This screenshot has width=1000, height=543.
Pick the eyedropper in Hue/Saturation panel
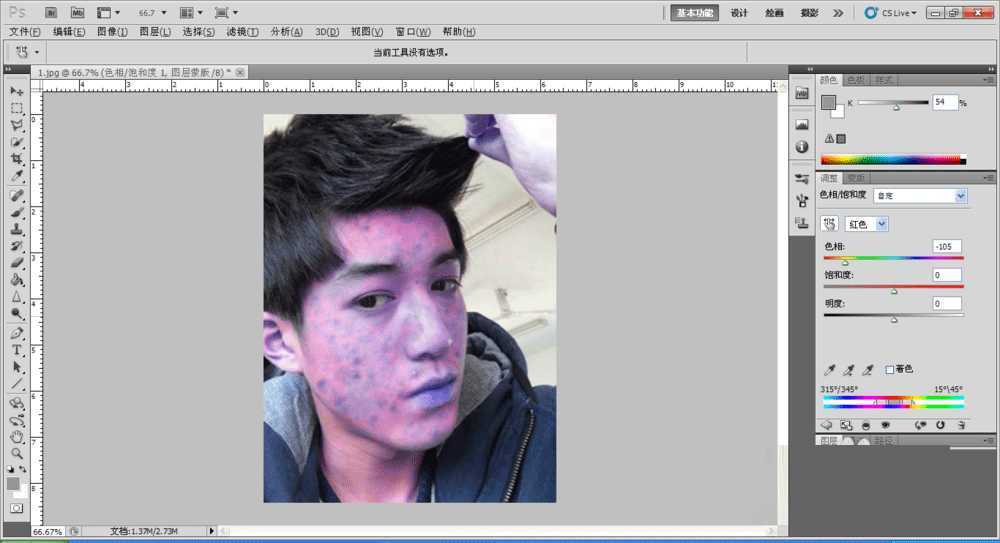pos(829,370)
